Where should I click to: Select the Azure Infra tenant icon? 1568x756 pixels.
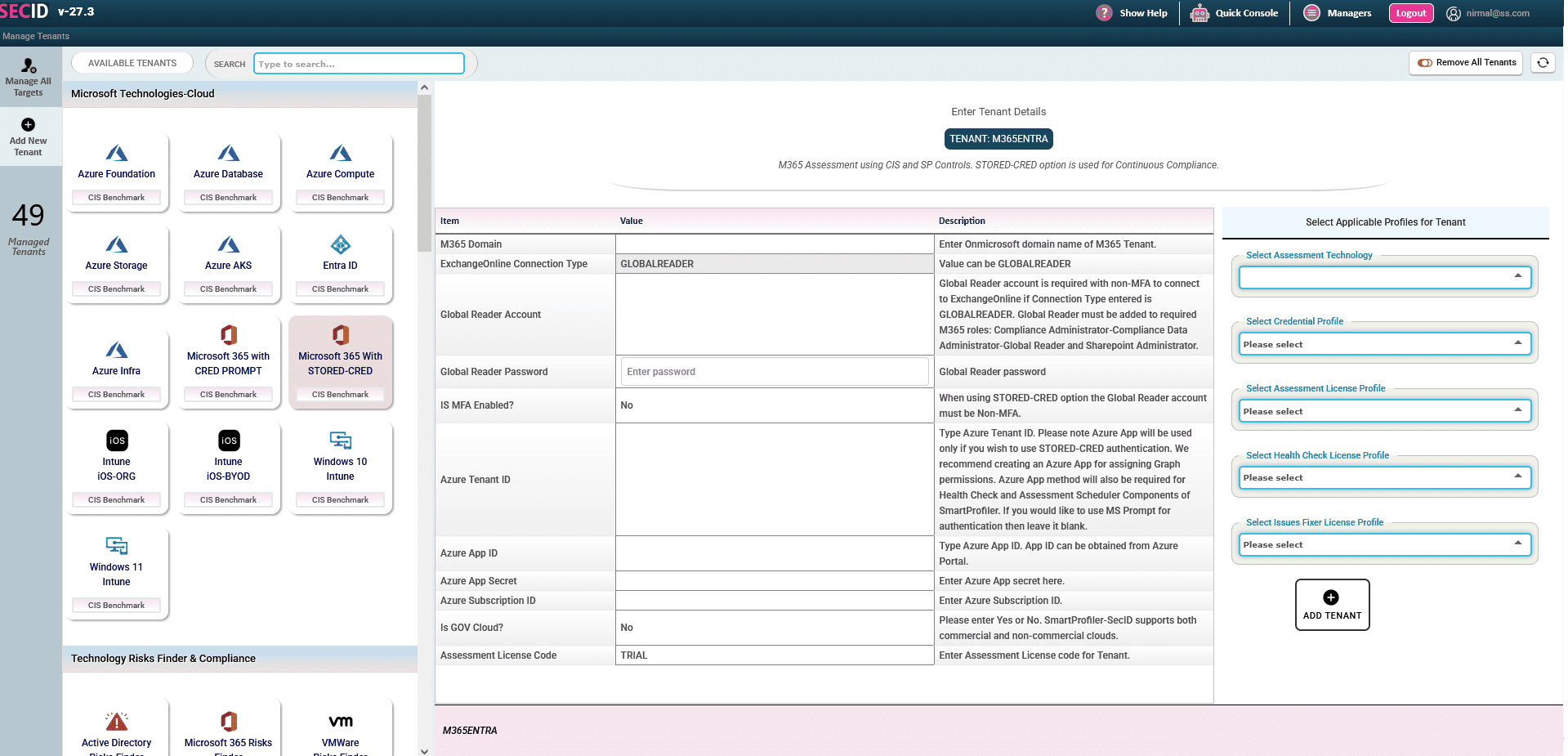click(117, 350)
